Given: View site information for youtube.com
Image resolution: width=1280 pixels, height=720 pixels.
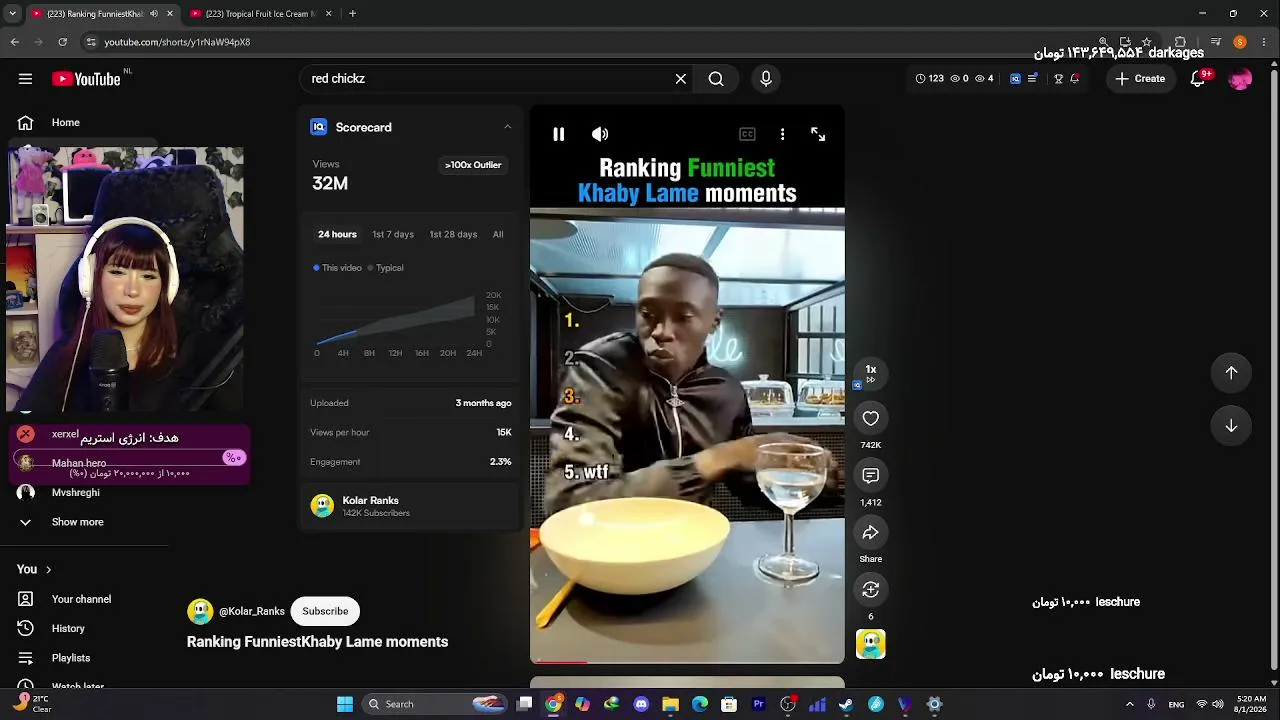Looking at the screenshot, I should (91, 42).
